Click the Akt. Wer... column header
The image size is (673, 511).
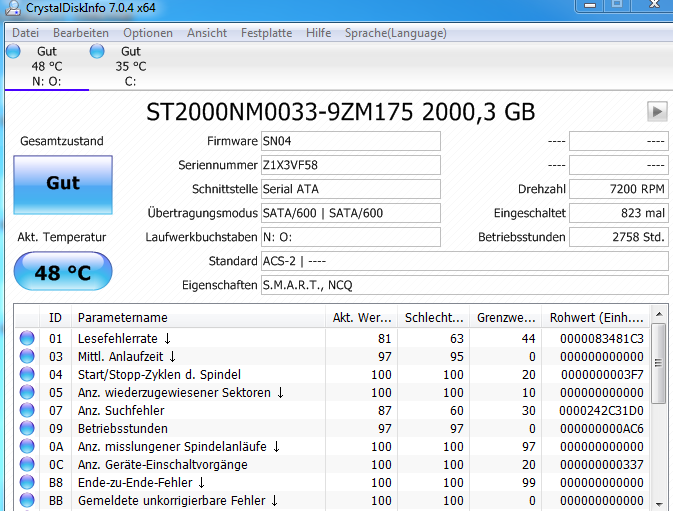pyautogui.click(x=362, y=317)
